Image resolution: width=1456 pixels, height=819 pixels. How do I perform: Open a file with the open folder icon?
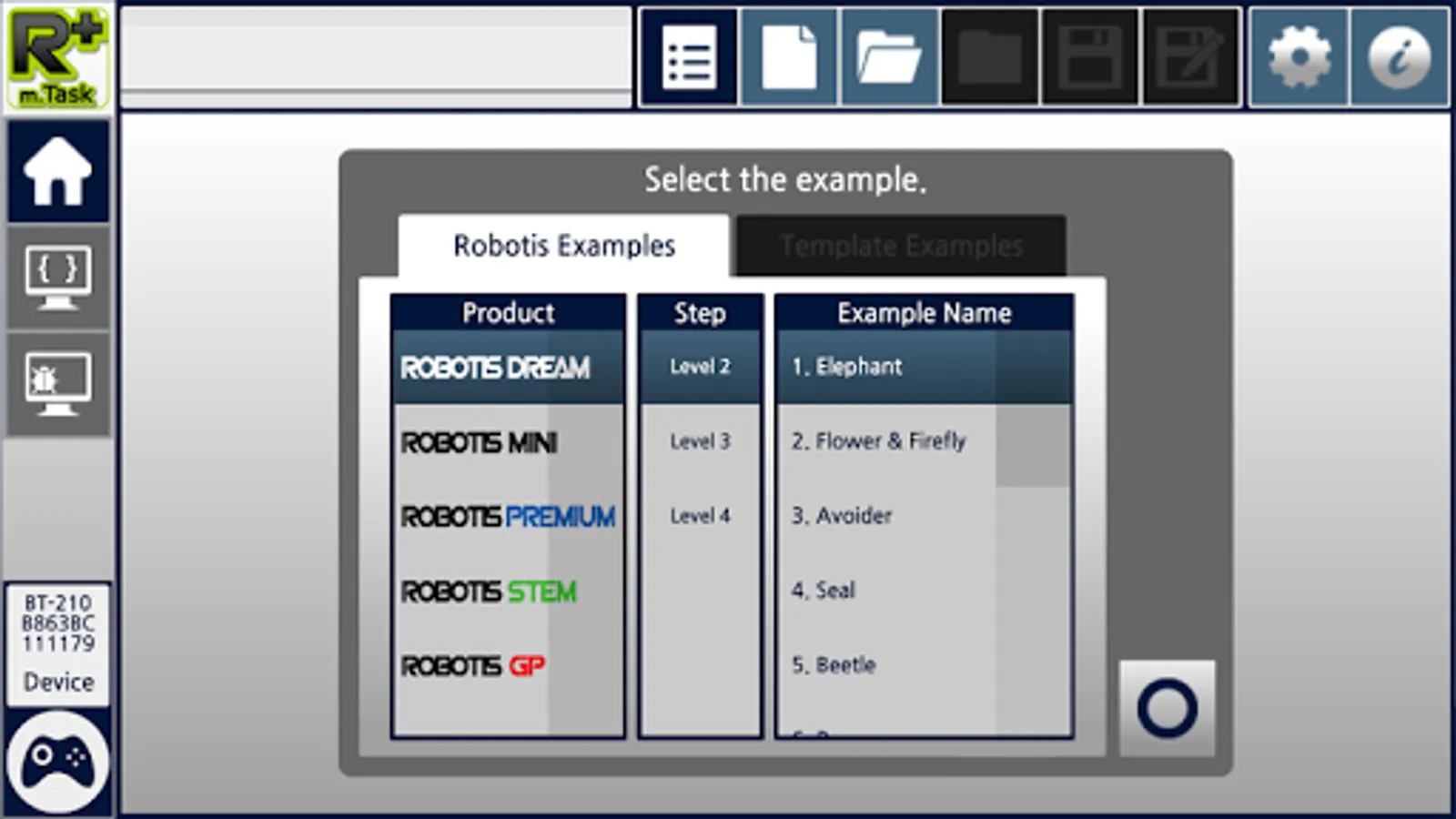tap(889, 57)
